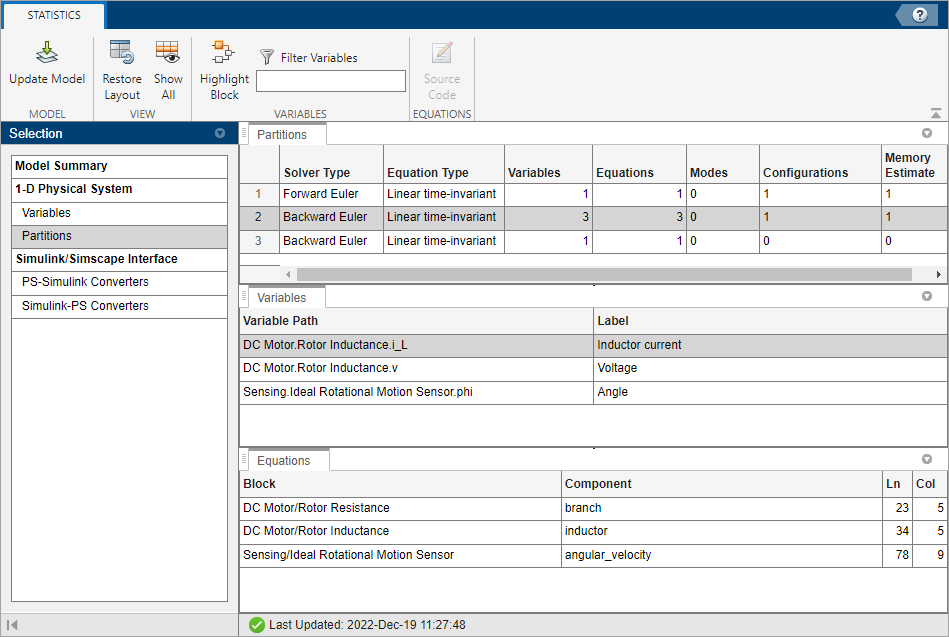Screen dimensions: 949x637
Task: Open the Variables panel options arrow
Action: (926, 297)
